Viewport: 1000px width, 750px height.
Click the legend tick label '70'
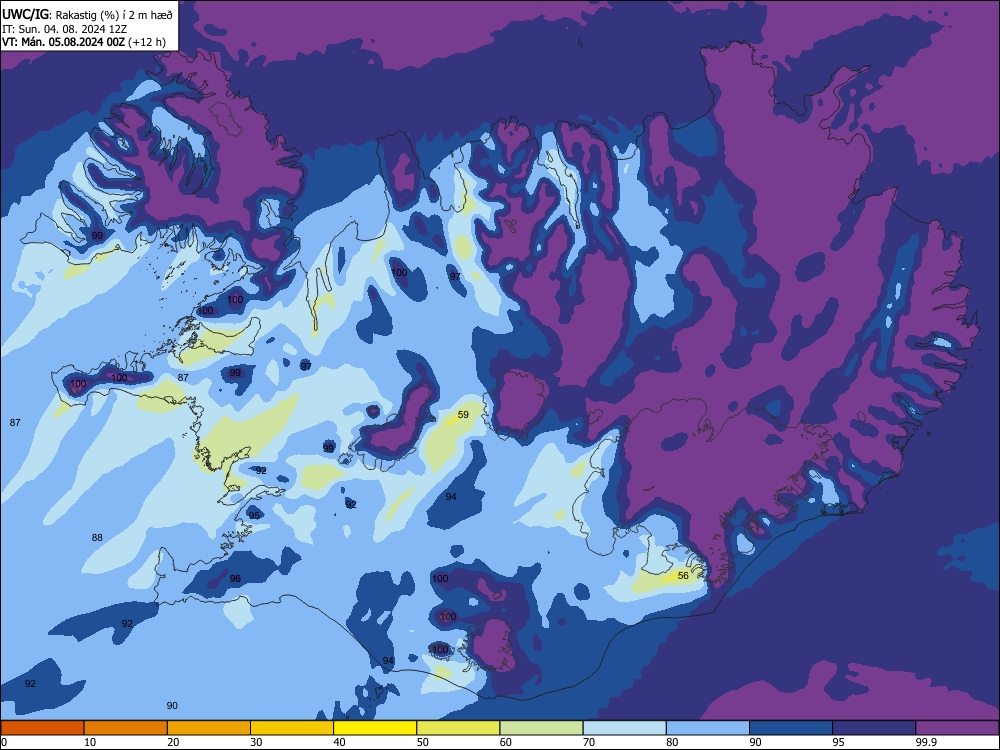(x=589, y=742)
